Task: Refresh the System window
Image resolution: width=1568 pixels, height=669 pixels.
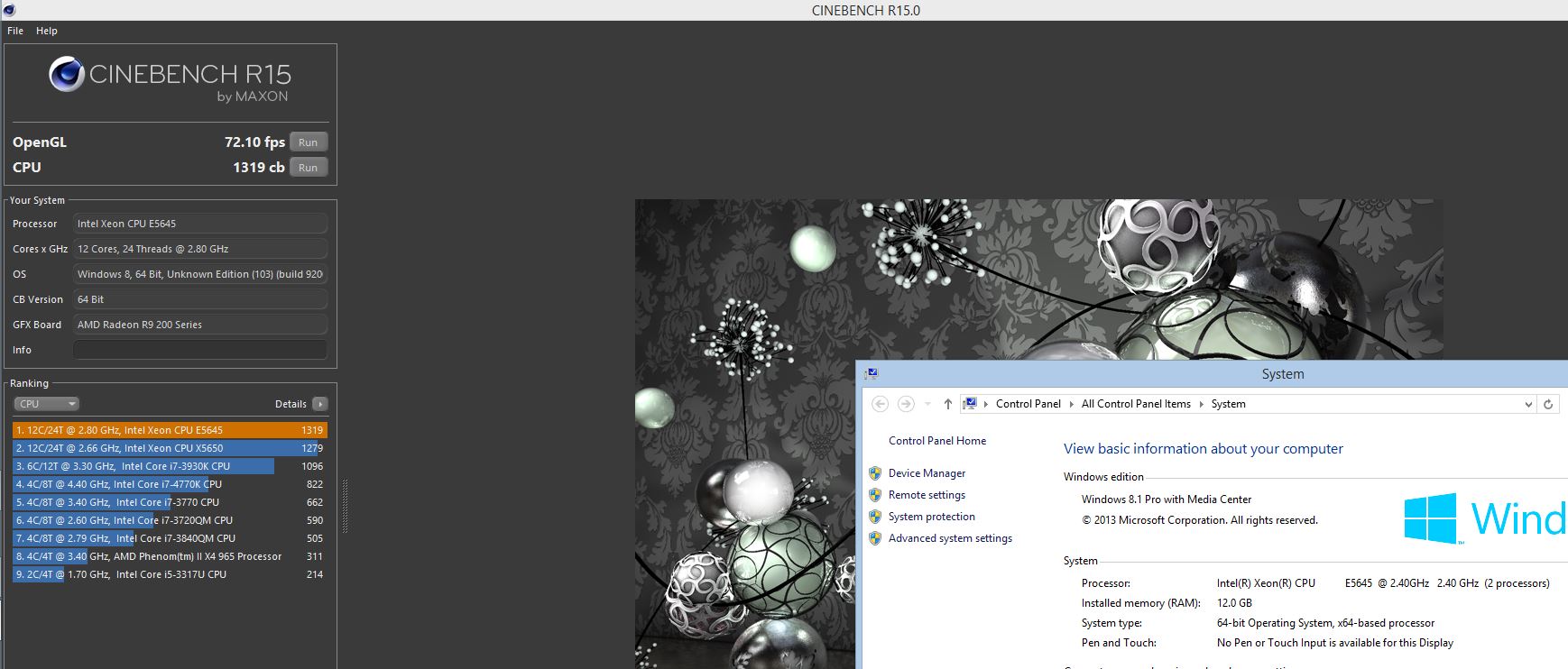Action: pos(1548,404)
